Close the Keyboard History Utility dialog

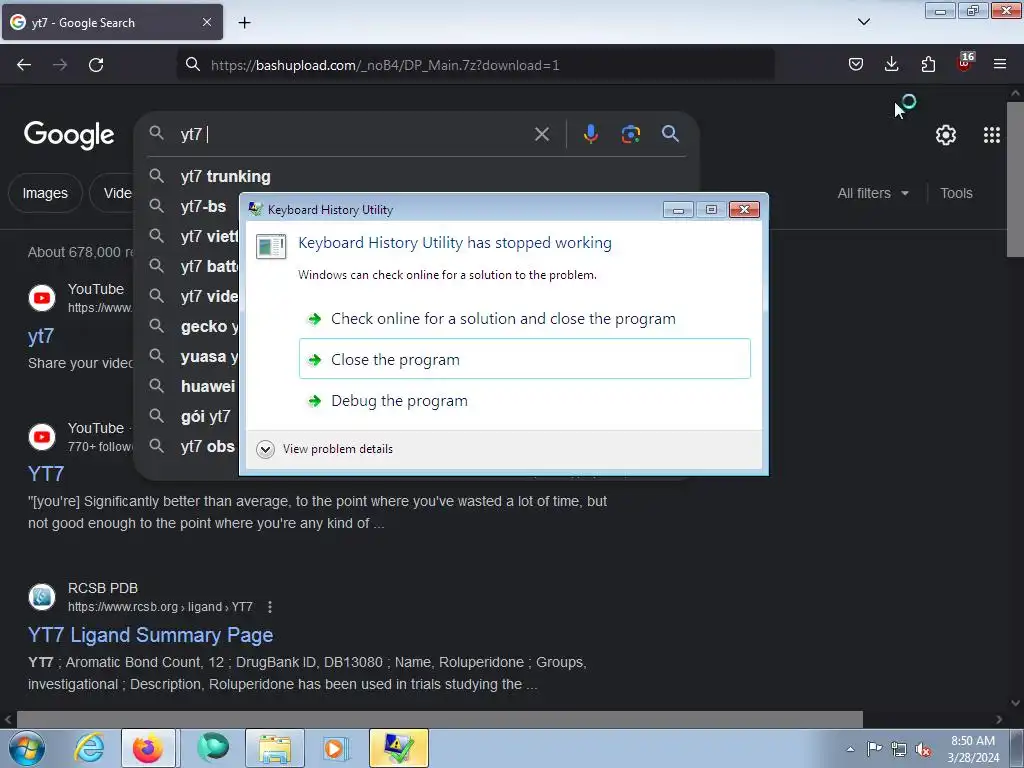[x=744, y=210]
